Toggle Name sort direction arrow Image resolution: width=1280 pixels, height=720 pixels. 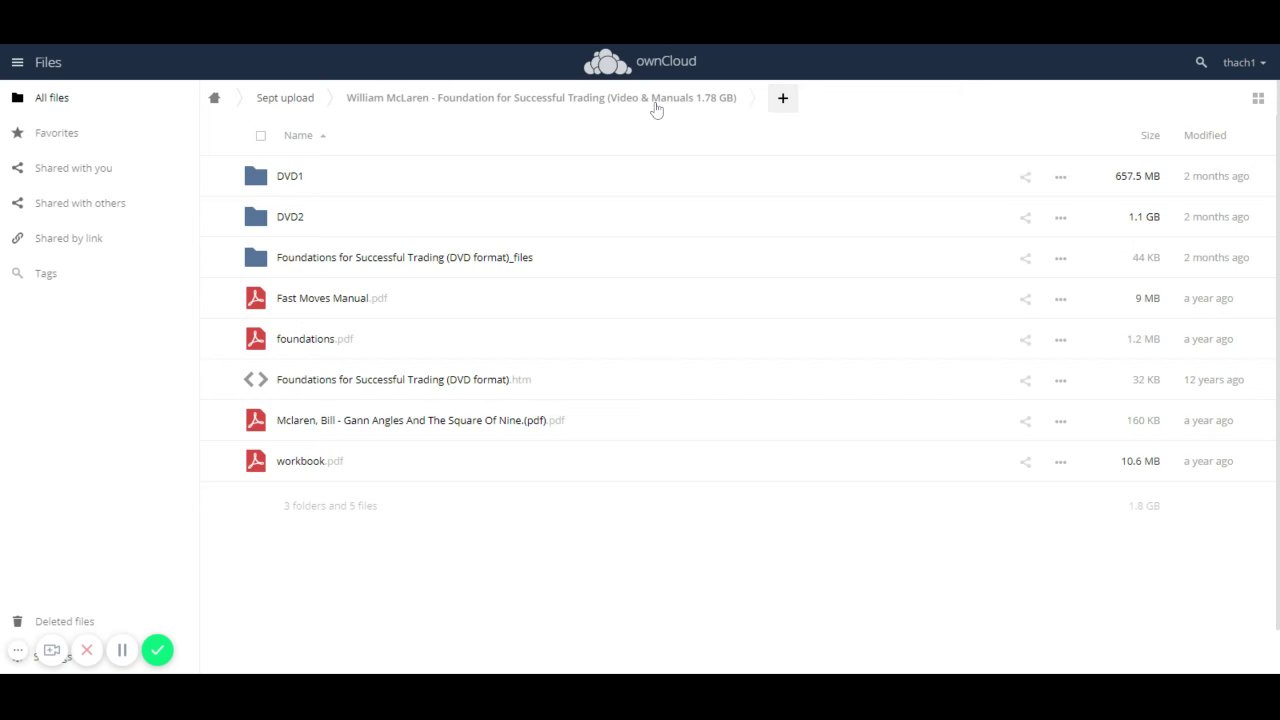click(x=322, y=136)
